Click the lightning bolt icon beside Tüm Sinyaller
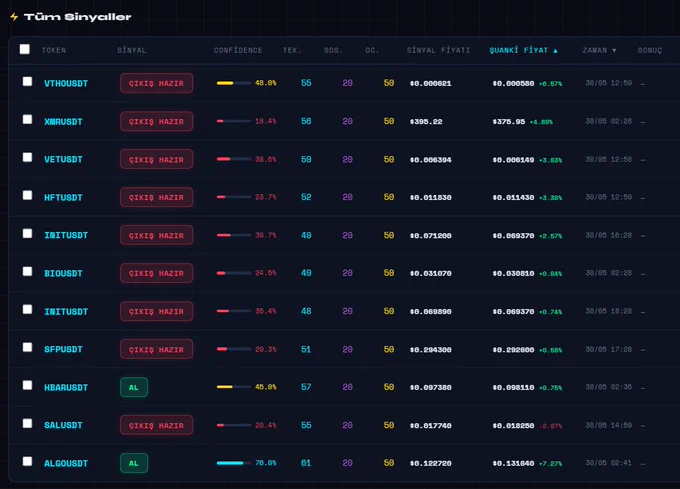The width and height of the screenshot is (680, 489). pos(14,17)
